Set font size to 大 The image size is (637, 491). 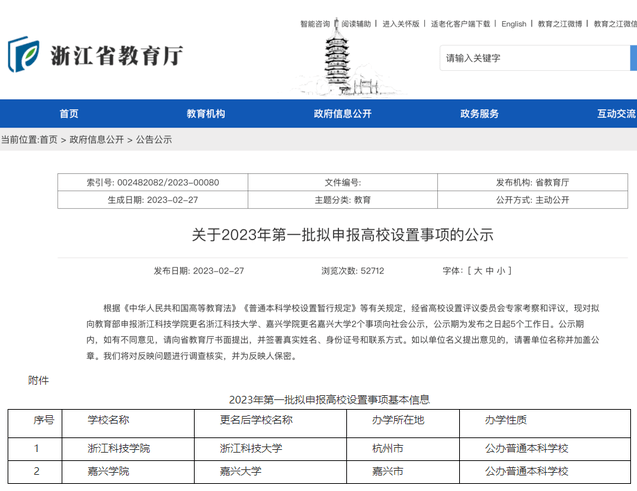(478, 271)
